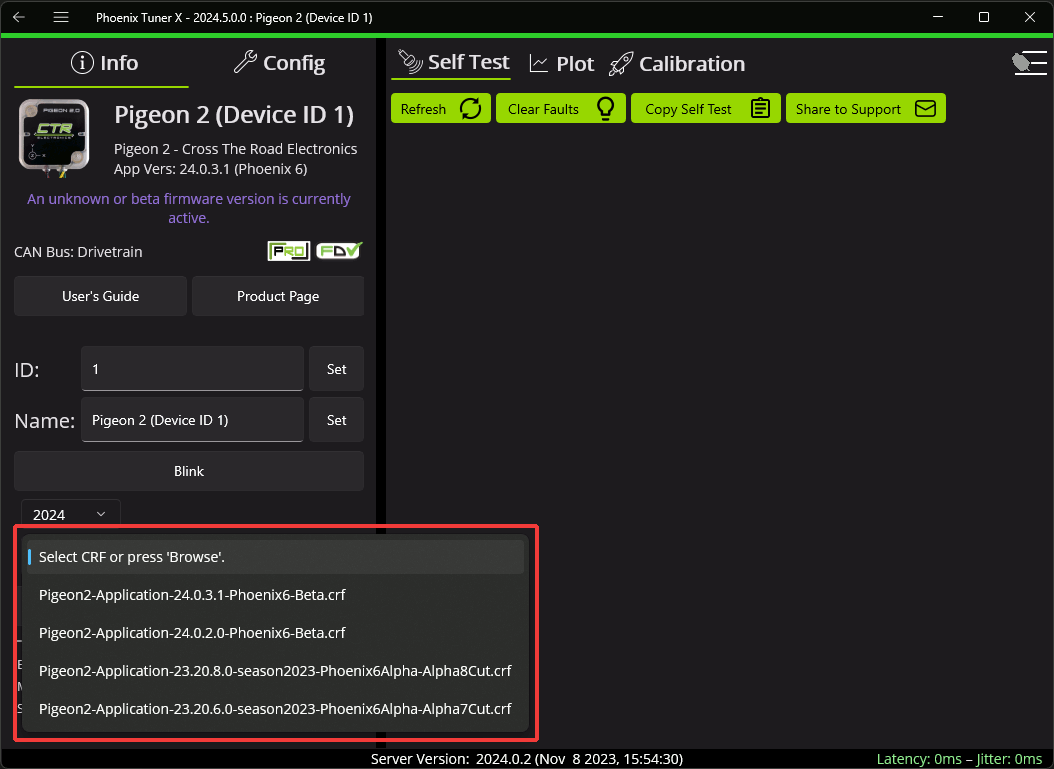1054x769 pixels.
Task: Choose Pigeon2-Application-24.0.3.1-Phoenix6-Beta.crf
Action: pyautogui.click(x=274, y=595)
